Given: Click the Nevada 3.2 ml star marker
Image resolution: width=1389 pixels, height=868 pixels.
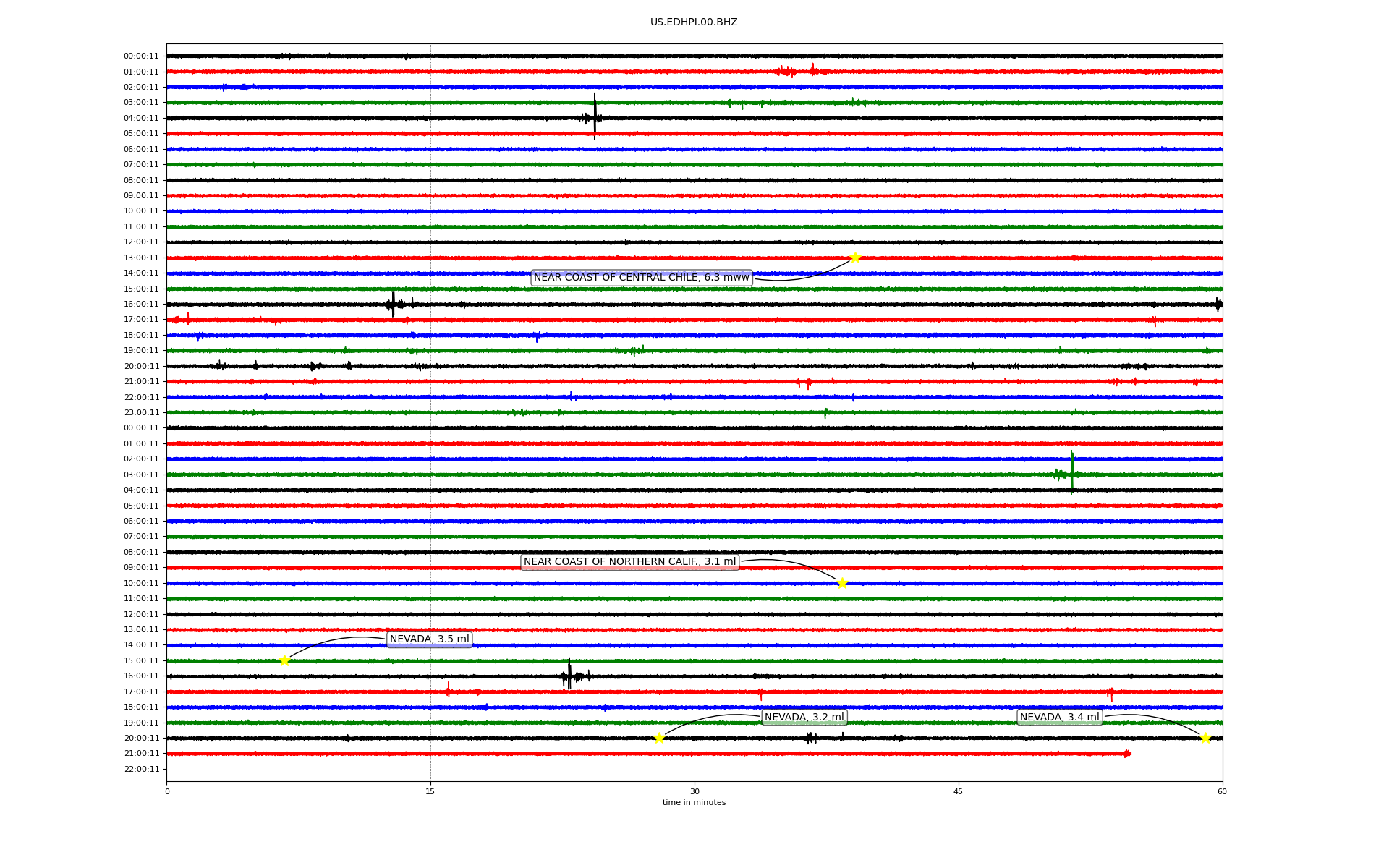Looking at the screenshot, I should pos(659,738).
